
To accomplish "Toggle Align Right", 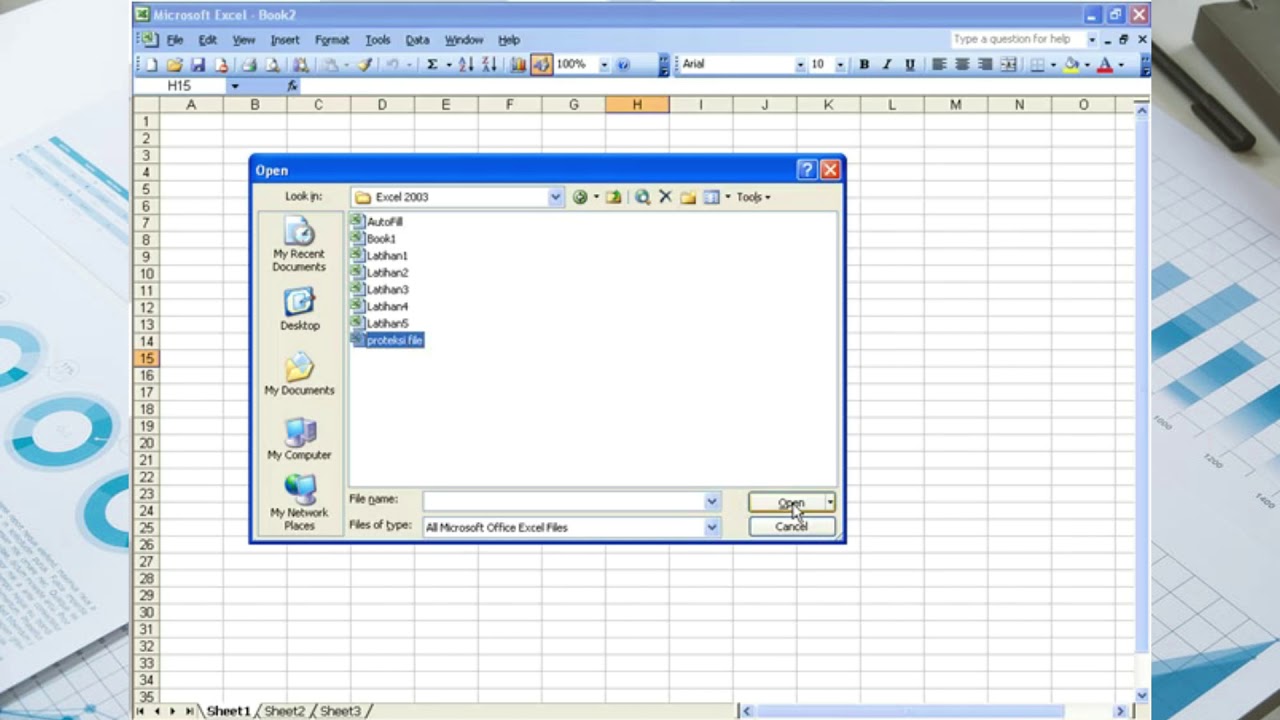I will [x=985, y=64].
